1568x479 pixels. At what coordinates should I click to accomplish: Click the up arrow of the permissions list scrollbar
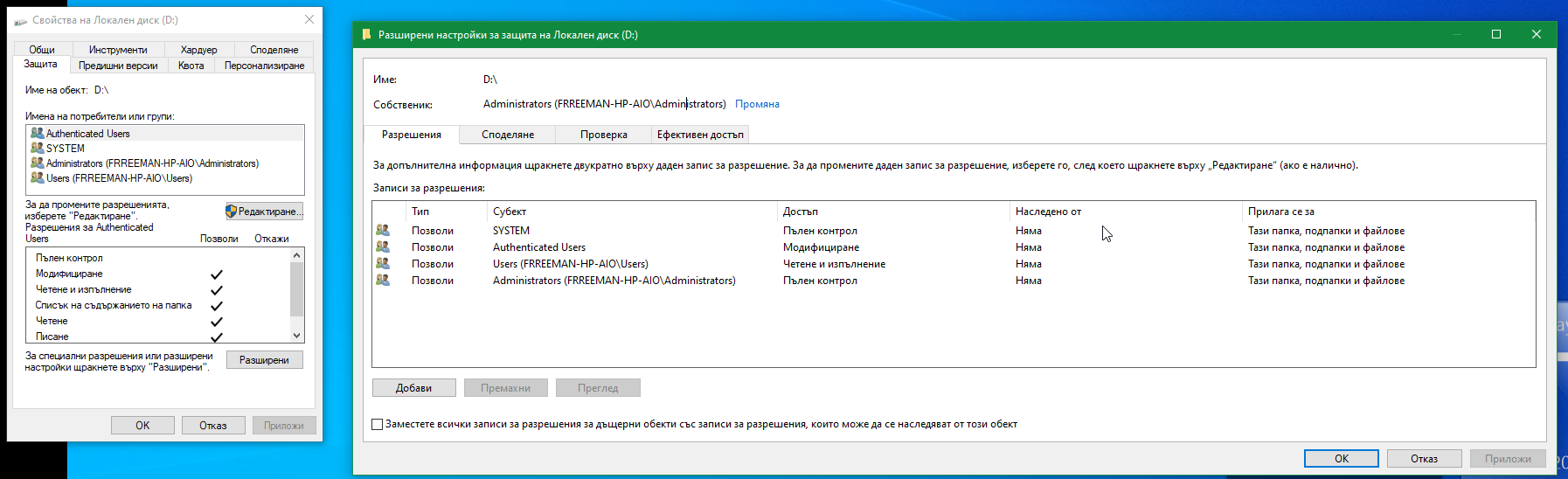coord(297,255)
